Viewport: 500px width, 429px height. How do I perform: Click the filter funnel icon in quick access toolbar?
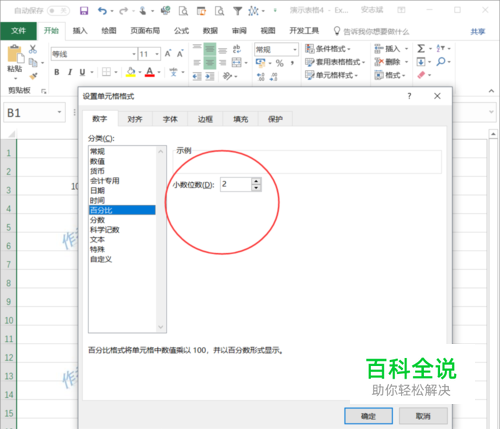tap(237, 11)
